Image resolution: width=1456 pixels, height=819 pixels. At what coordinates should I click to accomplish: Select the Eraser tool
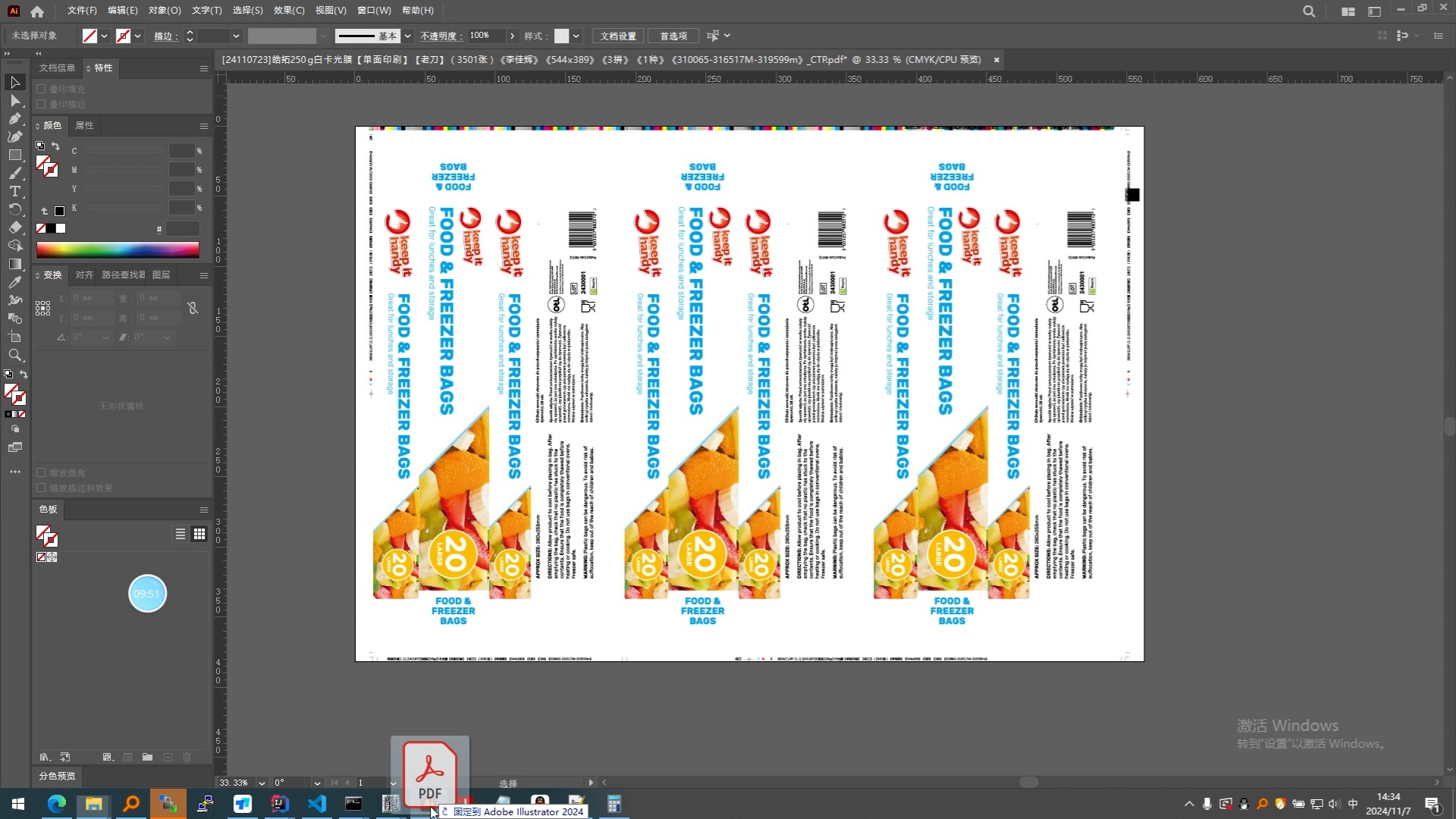pos(14,227)
